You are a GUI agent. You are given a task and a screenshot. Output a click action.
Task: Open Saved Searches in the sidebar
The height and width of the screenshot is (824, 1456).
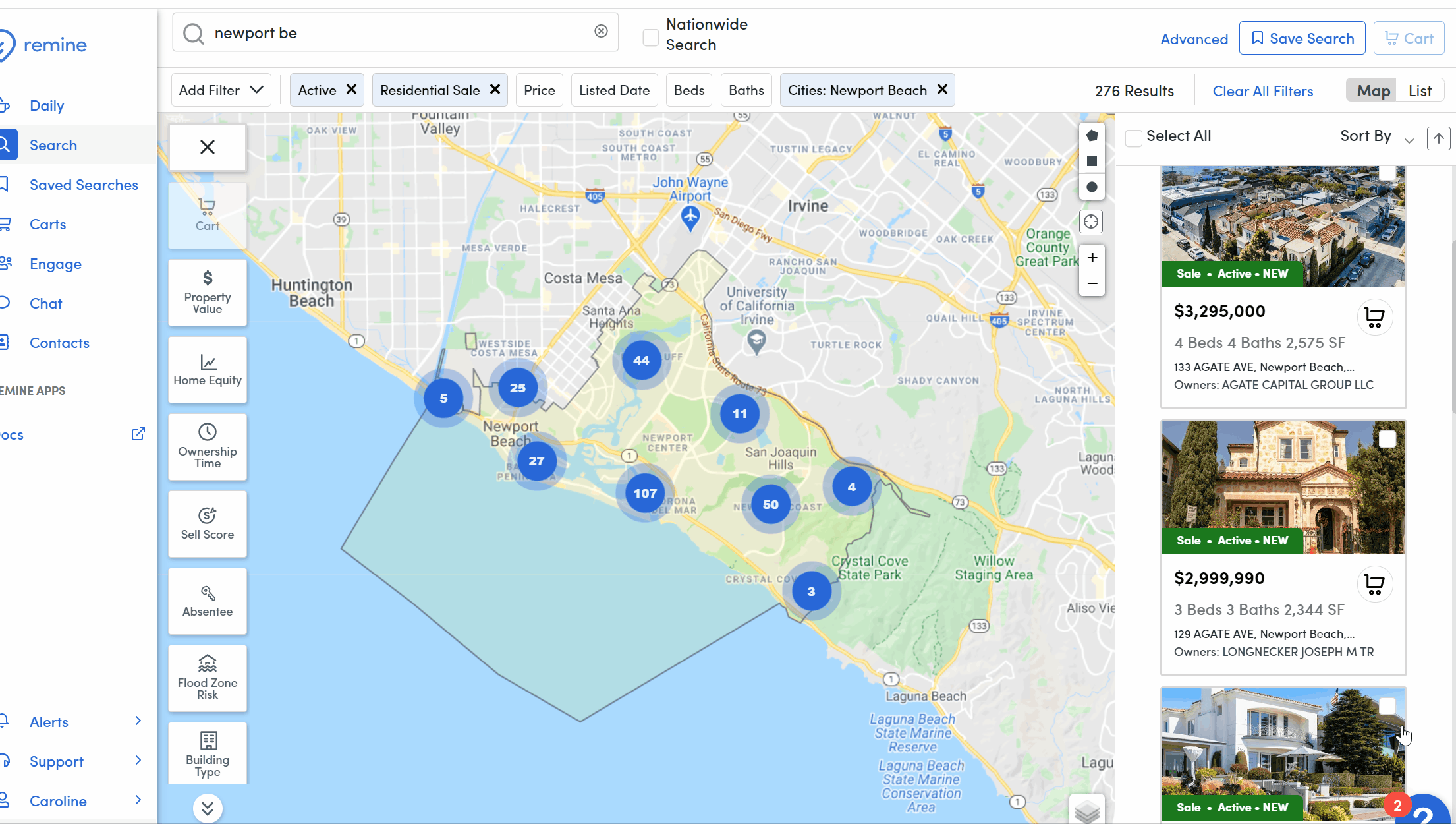point(84,185)
